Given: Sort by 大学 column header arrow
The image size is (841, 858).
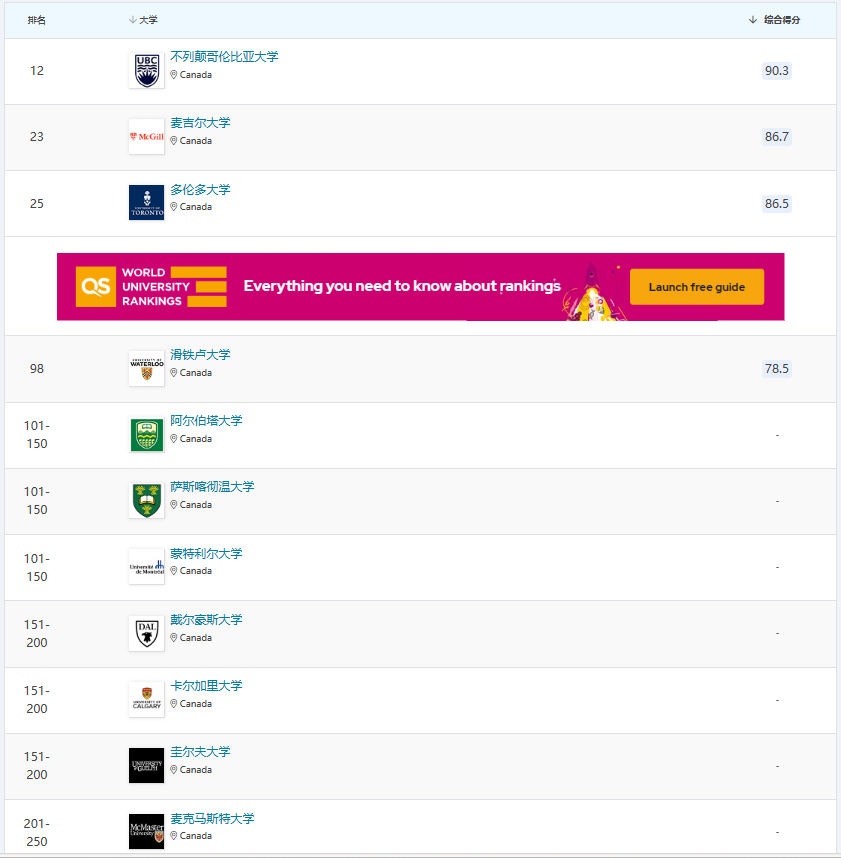Looking at the screenshot, I should pyautogui.click(x=132, y=20).
